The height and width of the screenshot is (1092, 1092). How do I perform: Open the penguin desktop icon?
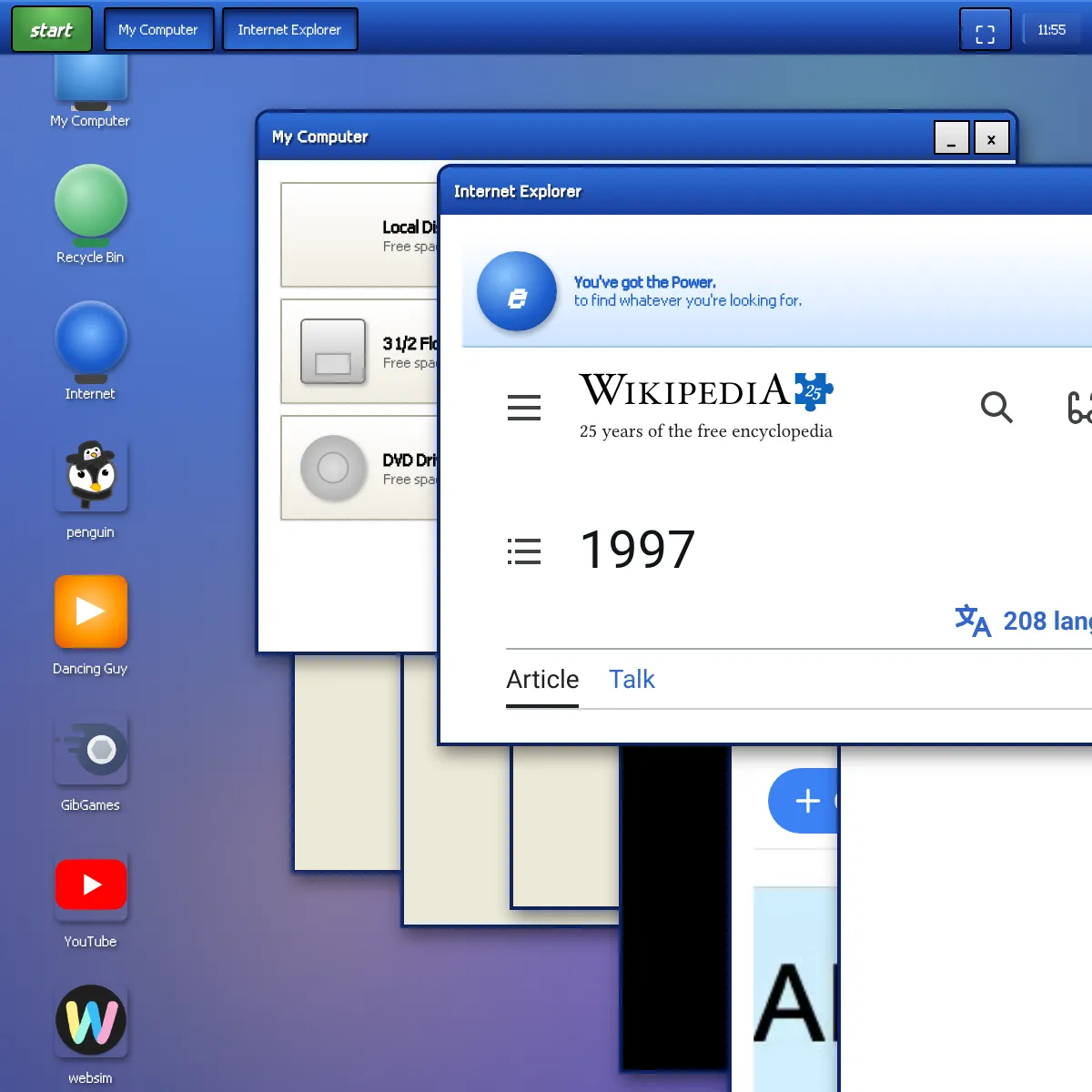click(x=90, y=489)
